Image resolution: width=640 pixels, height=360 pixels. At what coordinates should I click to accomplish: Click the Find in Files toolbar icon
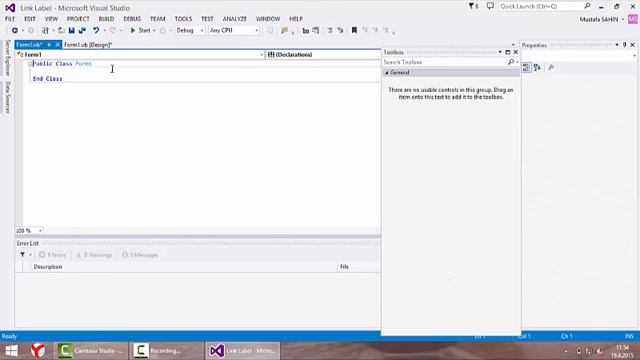tap(284, 31)
